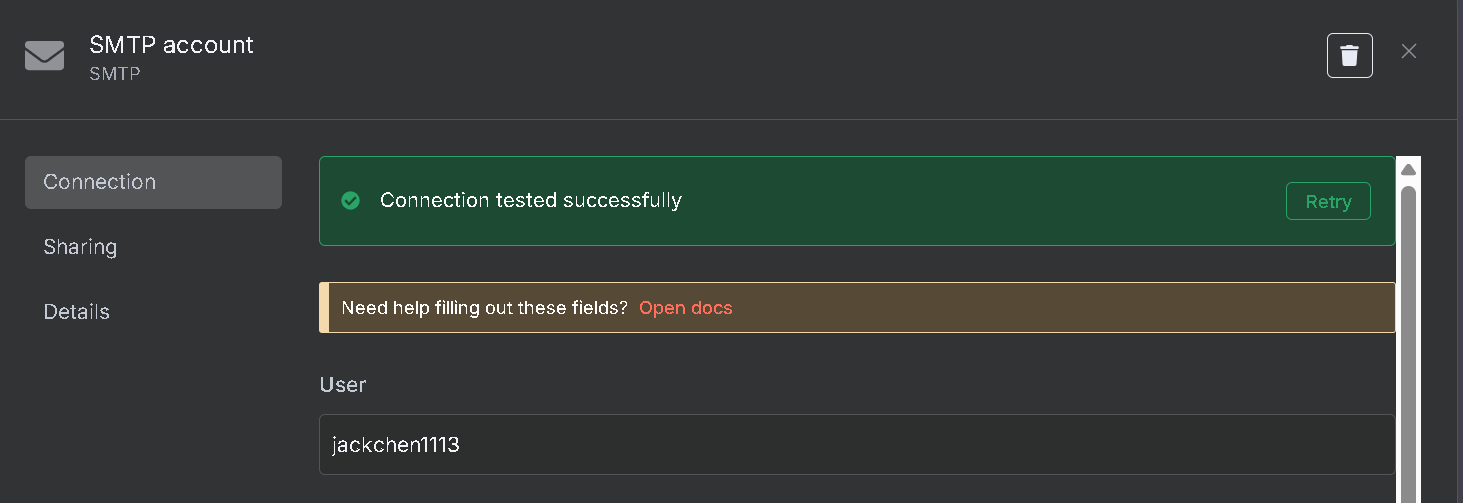Click empty area of green success banner
This screenshot has width=1463, height=503.
(980, 201)
